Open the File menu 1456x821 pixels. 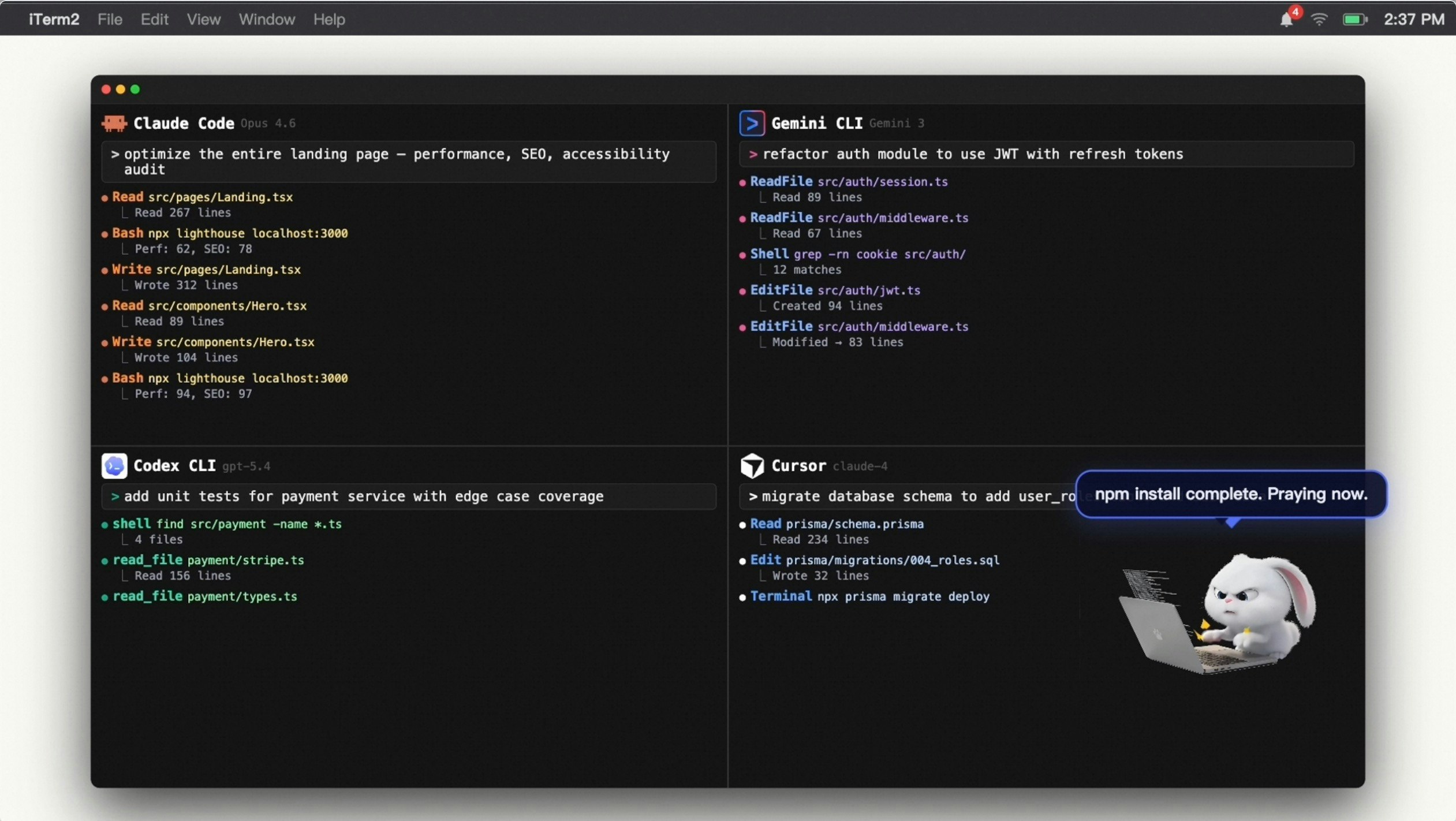(x=110, y=19)
